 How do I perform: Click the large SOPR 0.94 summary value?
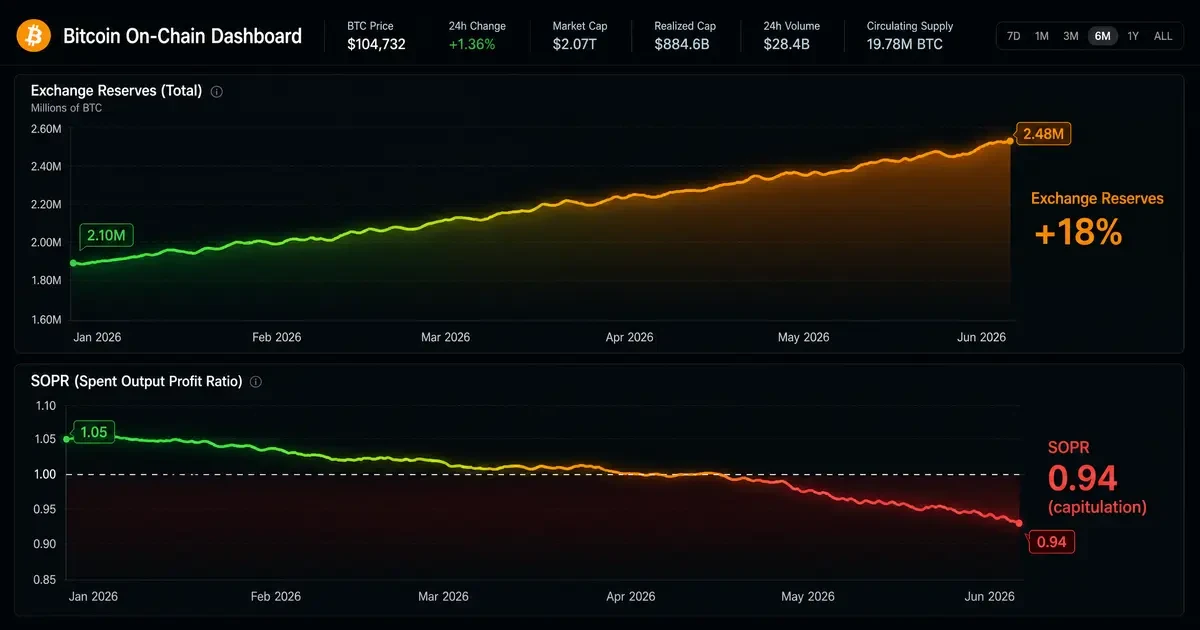[1082, 477]
